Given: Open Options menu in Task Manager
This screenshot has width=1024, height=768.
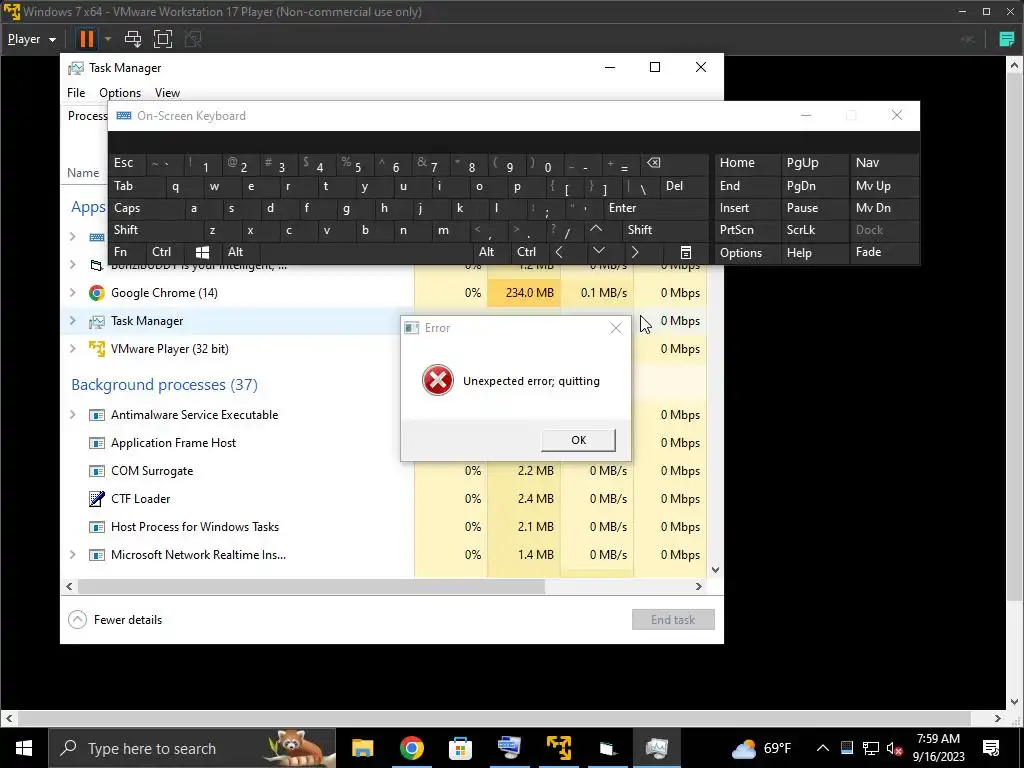Looking at the screenshot, I should 120,93.
